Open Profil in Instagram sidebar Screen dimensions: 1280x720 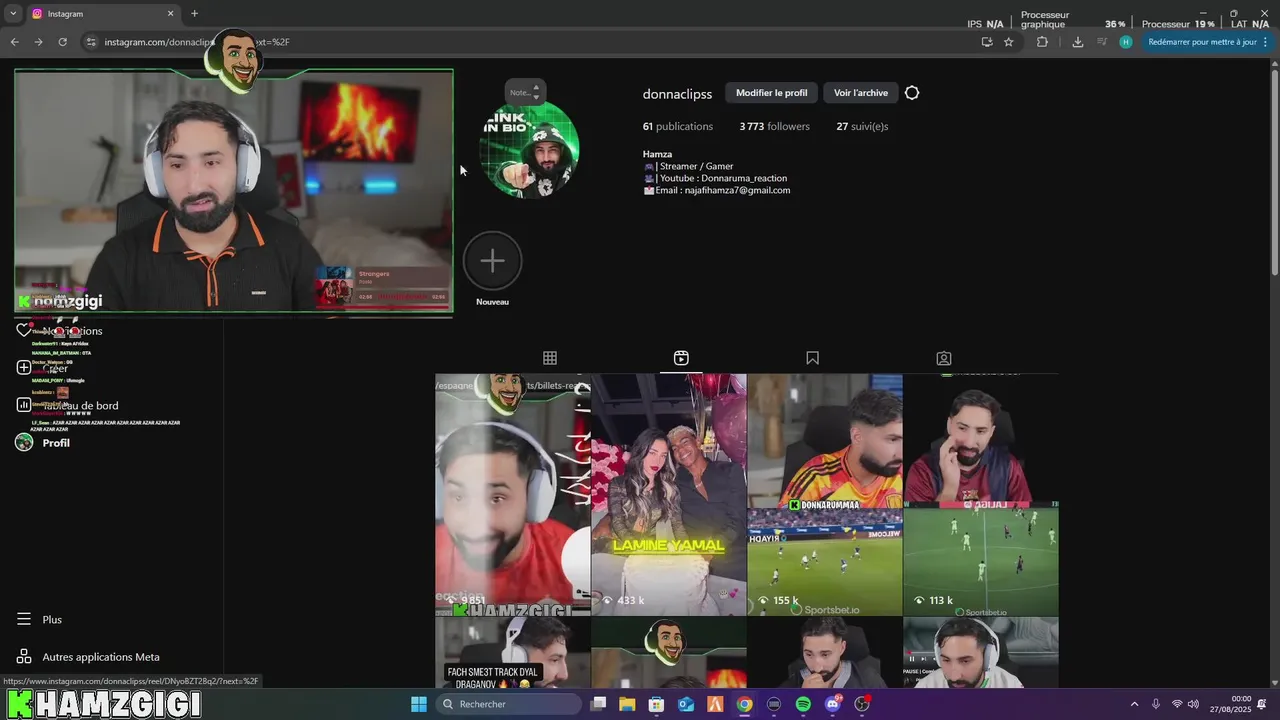coord(43,443)
